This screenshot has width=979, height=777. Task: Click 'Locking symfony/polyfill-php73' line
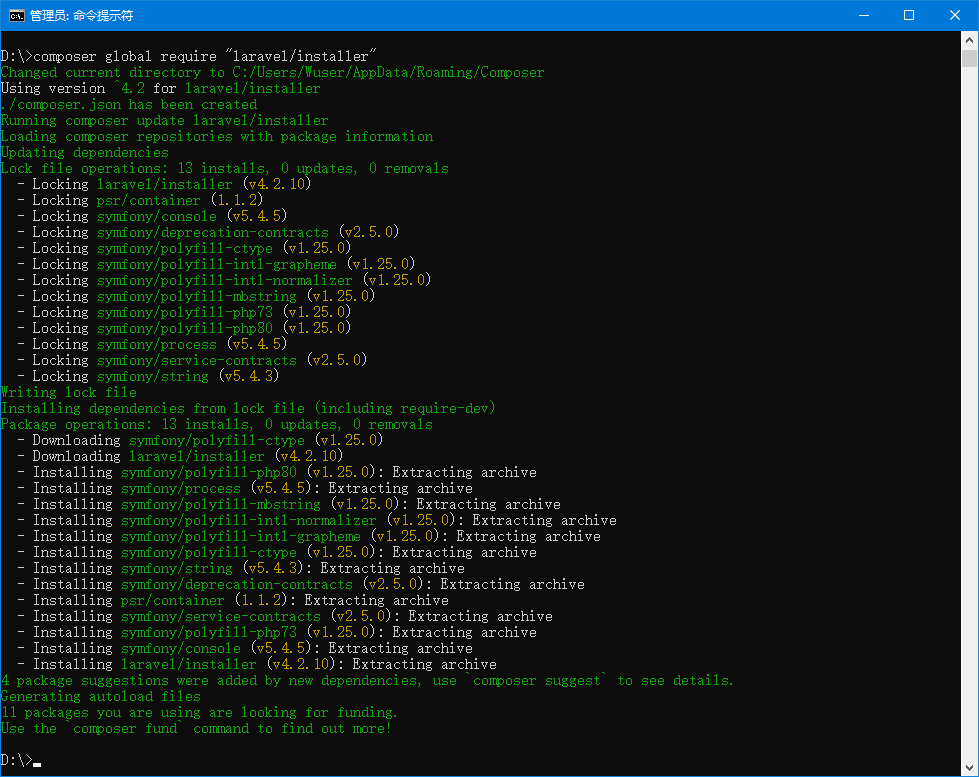click(x=184, y=312)
